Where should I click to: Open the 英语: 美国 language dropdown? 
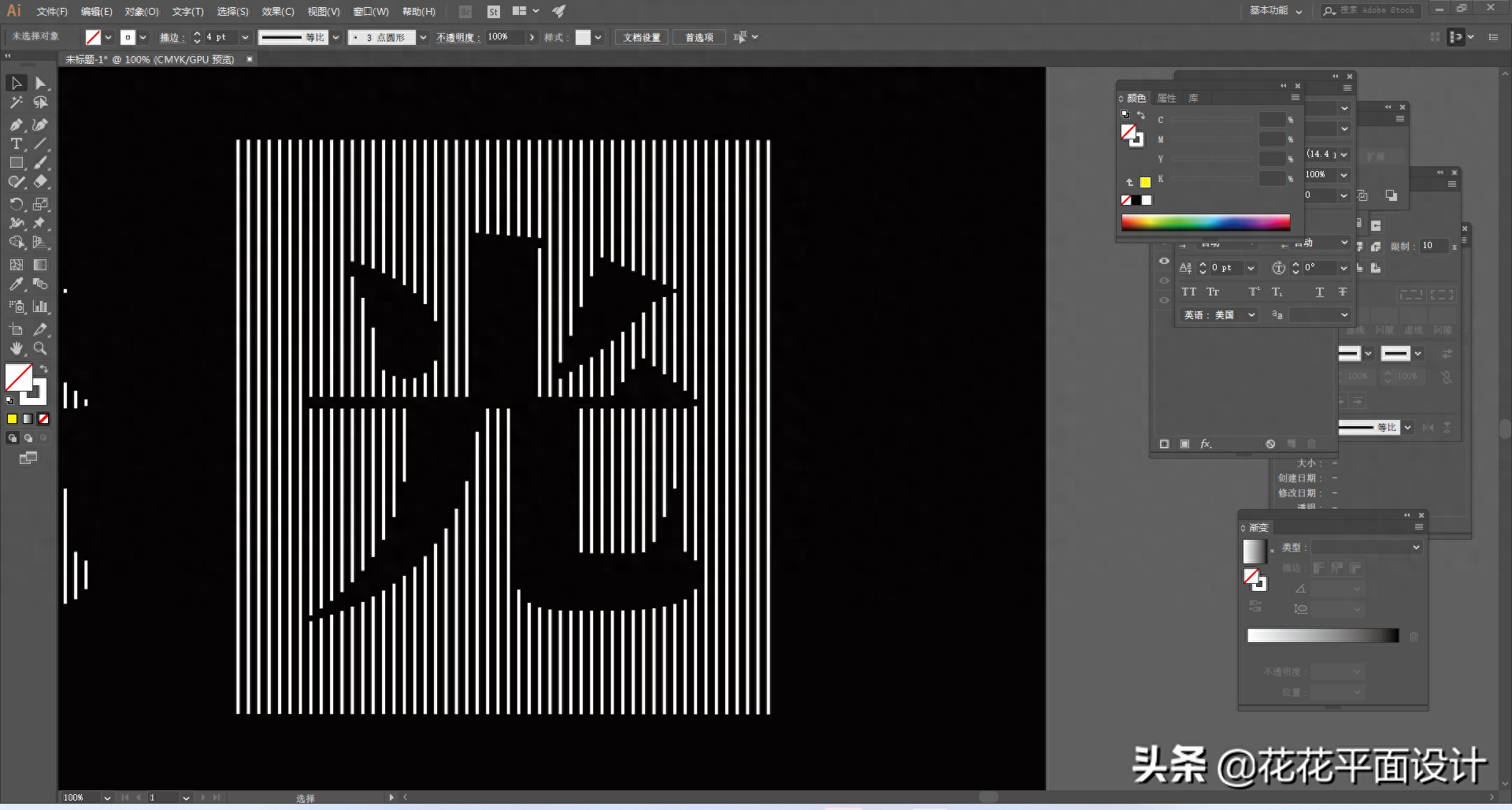1219,315
